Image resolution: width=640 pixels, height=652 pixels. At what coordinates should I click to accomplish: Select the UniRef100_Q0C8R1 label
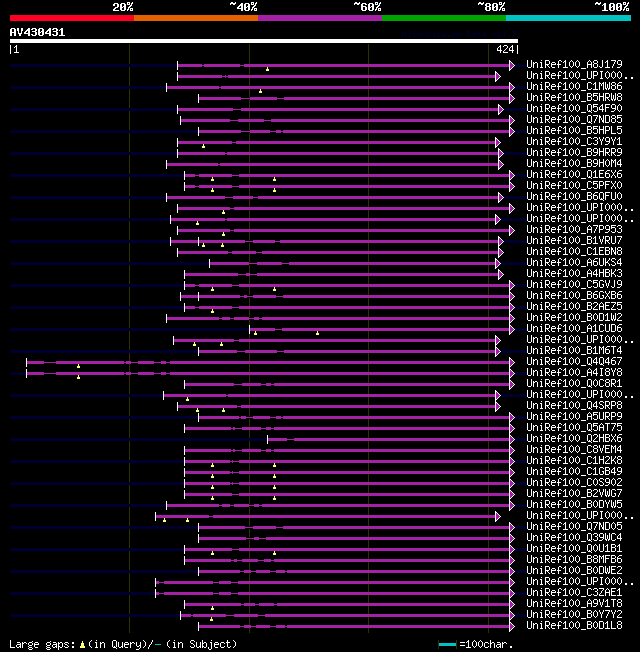[574, 384]
